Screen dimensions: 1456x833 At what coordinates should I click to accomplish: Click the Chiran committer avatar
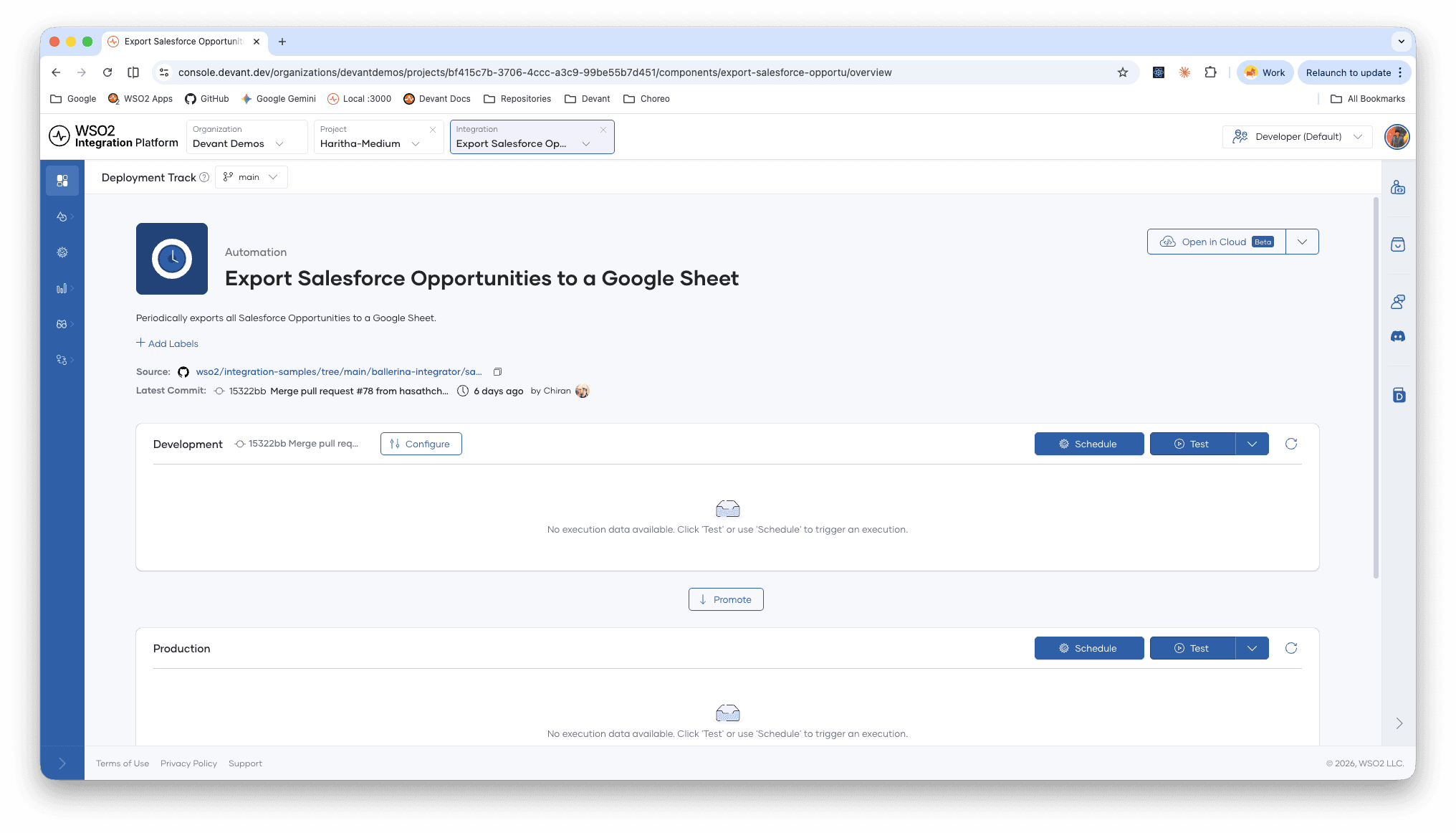click(583, 391)
